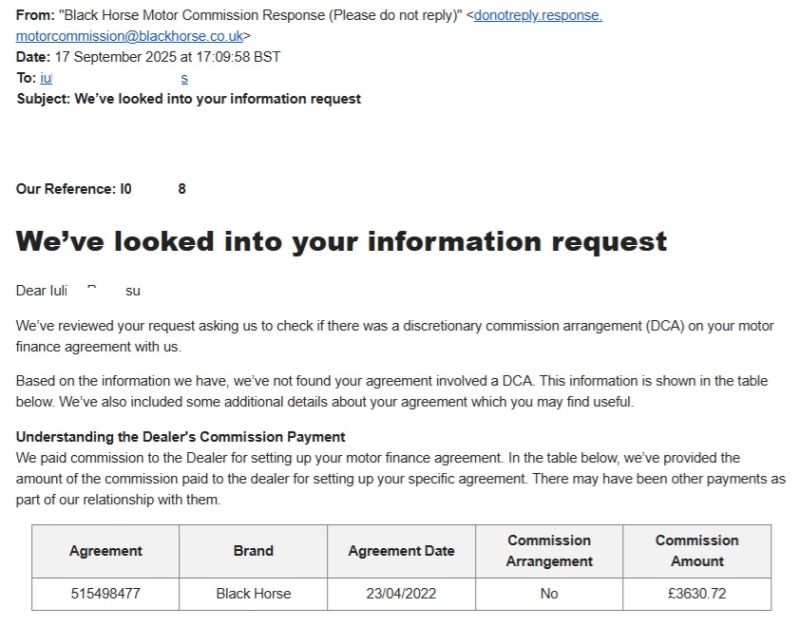Click the donotreply sender email address link
This screenshot has height=626, width=800.
click(539, 16)
